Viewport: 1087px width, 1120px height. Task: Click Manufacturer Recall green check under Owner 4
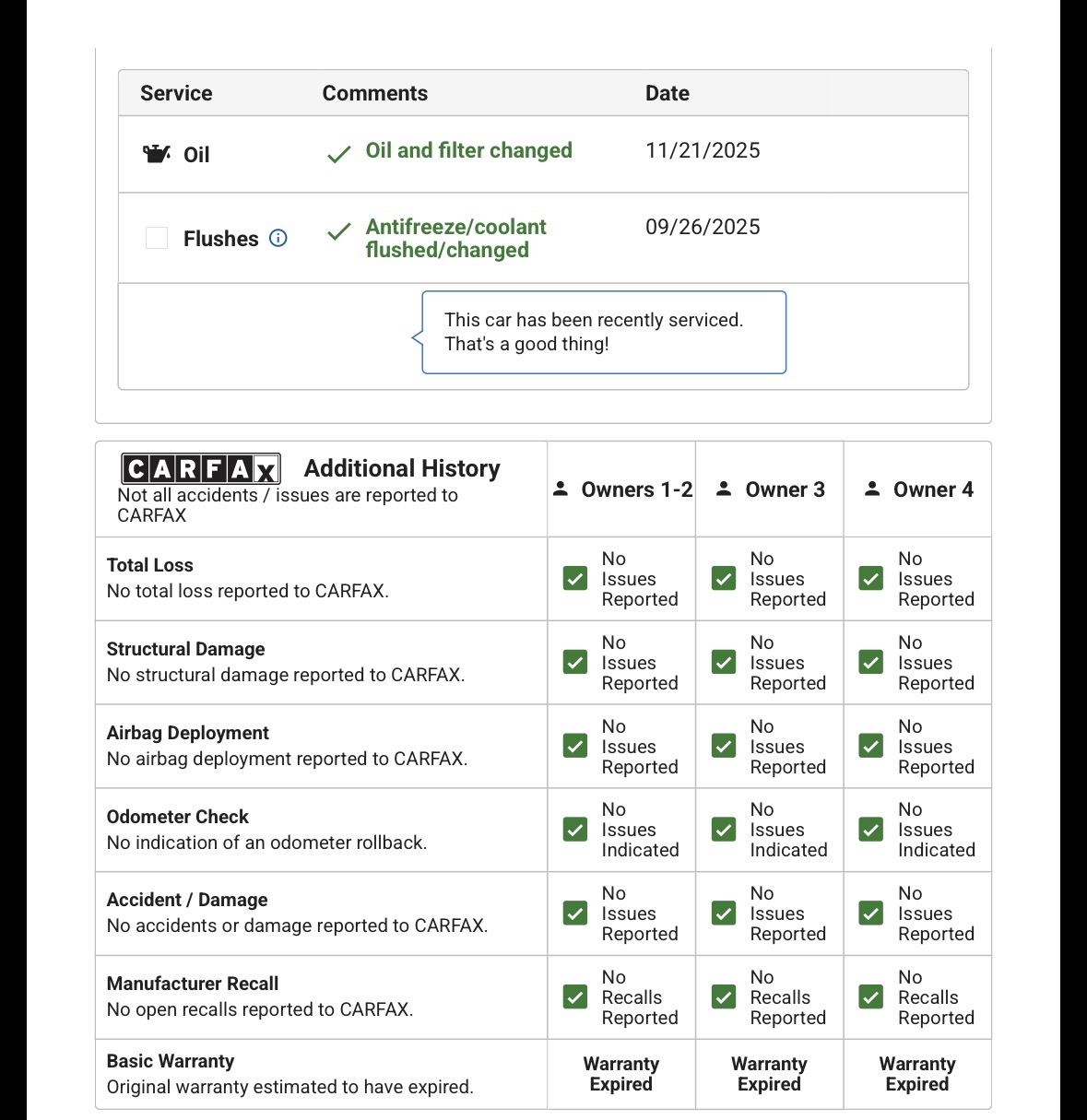[871, 996]
